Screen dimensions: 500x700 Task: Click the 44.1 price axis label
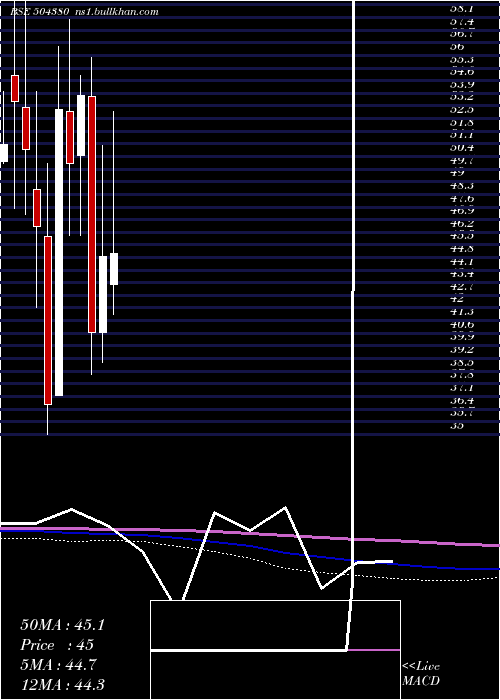point(462,261)
